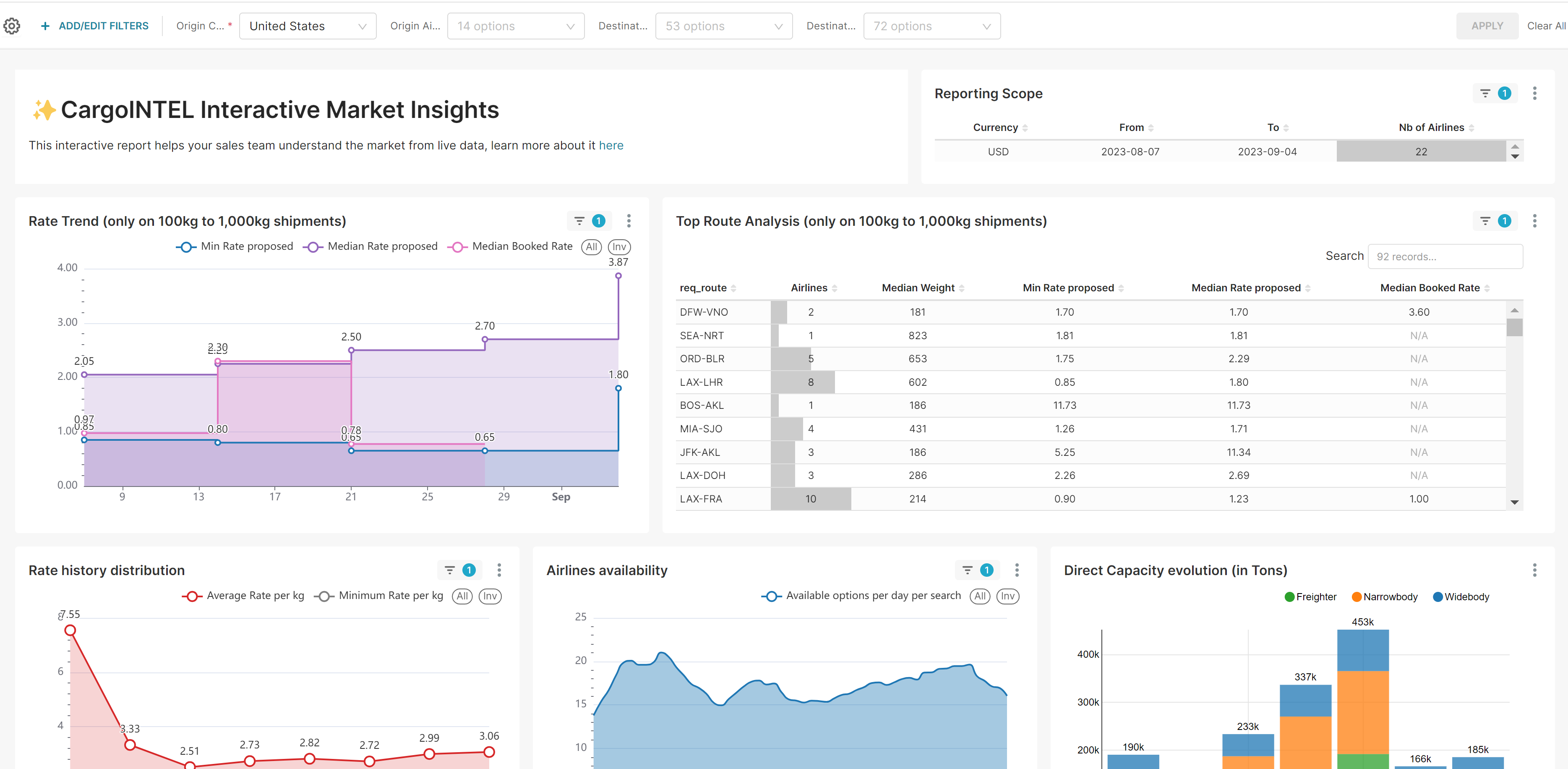
Task: Open the dashboard settings gear icon
Action: pos(12,26)
